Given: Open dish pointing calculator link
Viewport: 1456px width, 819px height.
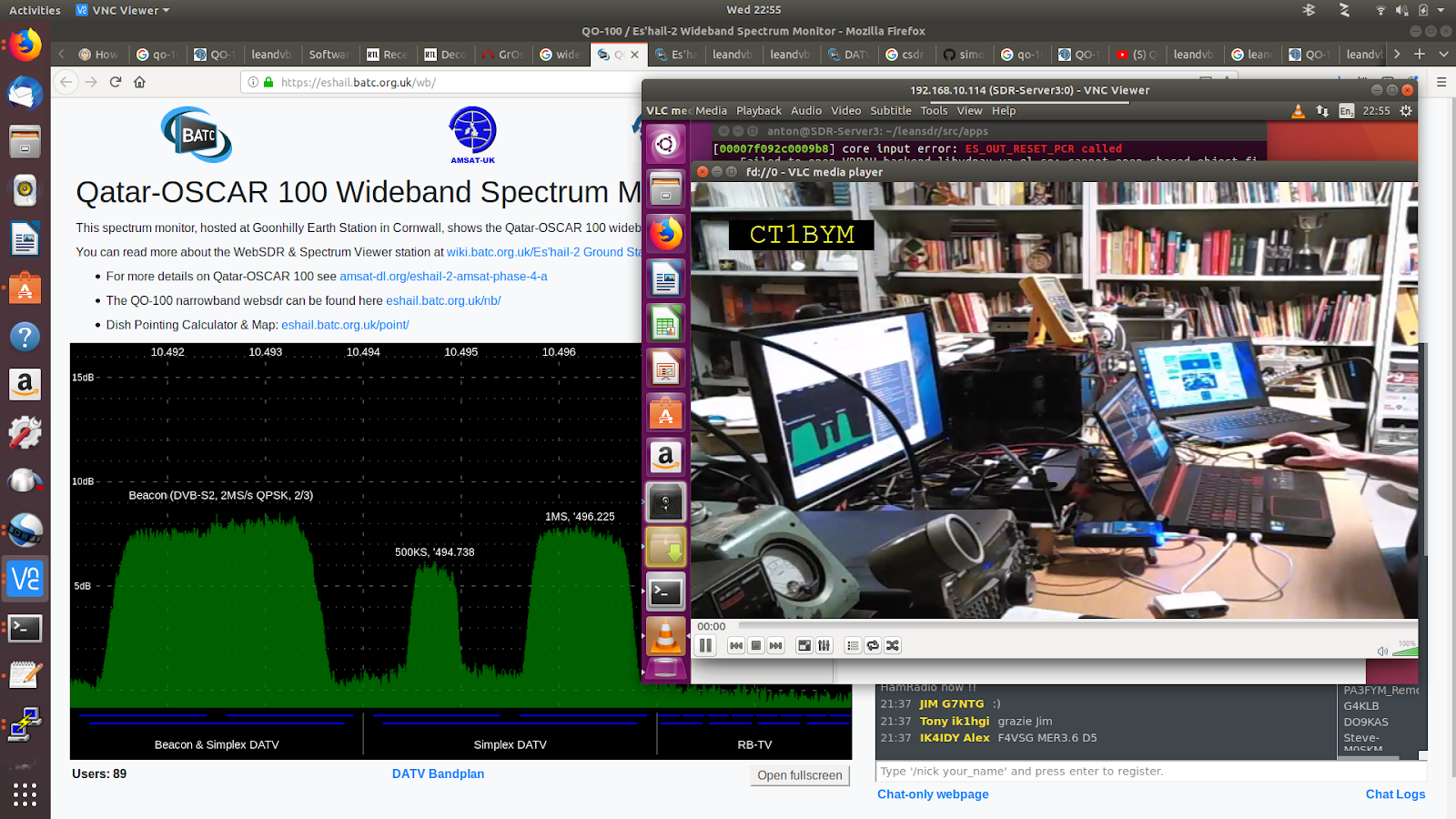Looking at the screenshot, I should pos(345,325).
